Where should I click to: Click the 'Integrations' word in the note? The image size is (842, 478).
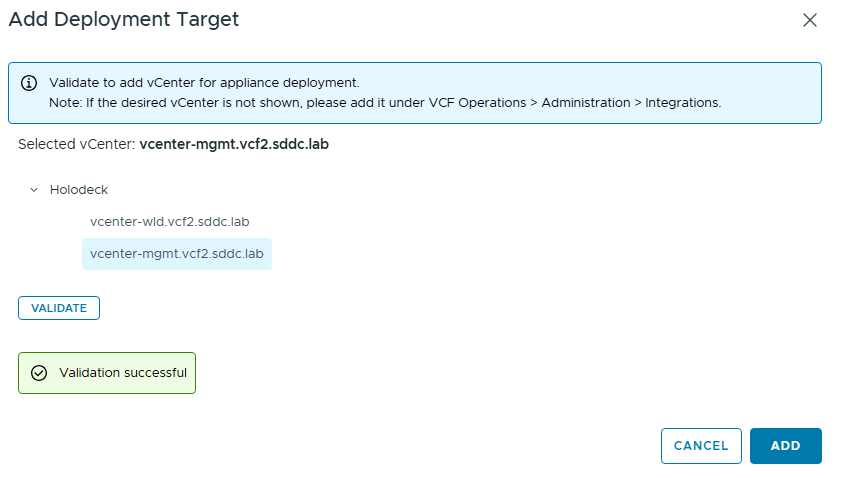tap(682, 102)
